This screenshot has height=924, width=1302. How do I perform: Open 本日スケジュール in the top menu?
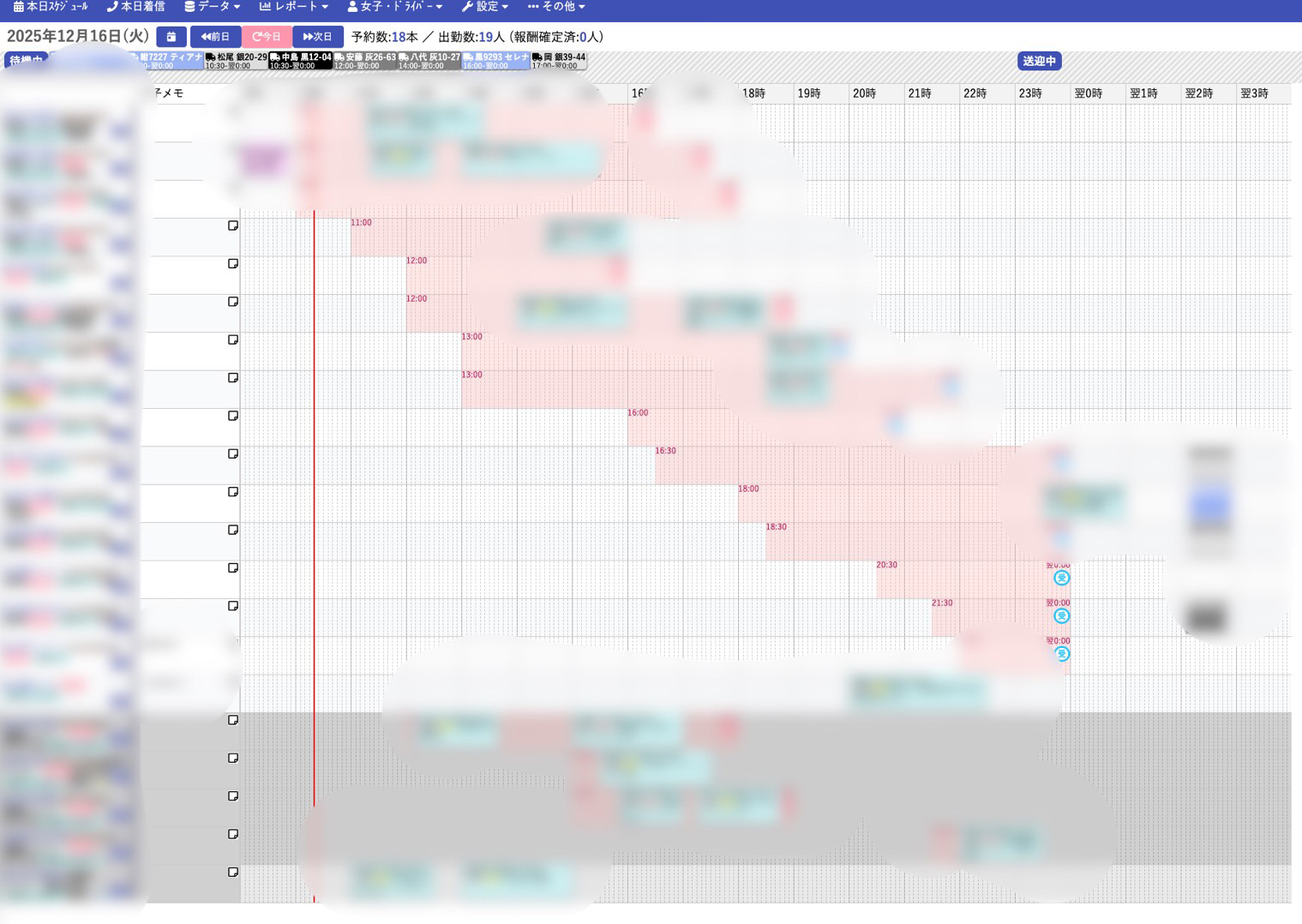click(51, 7)
